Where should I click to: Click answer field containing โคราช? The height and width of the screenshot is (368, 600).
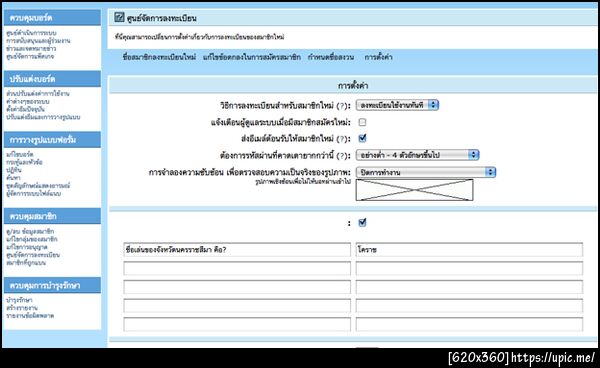pos(469,249)
